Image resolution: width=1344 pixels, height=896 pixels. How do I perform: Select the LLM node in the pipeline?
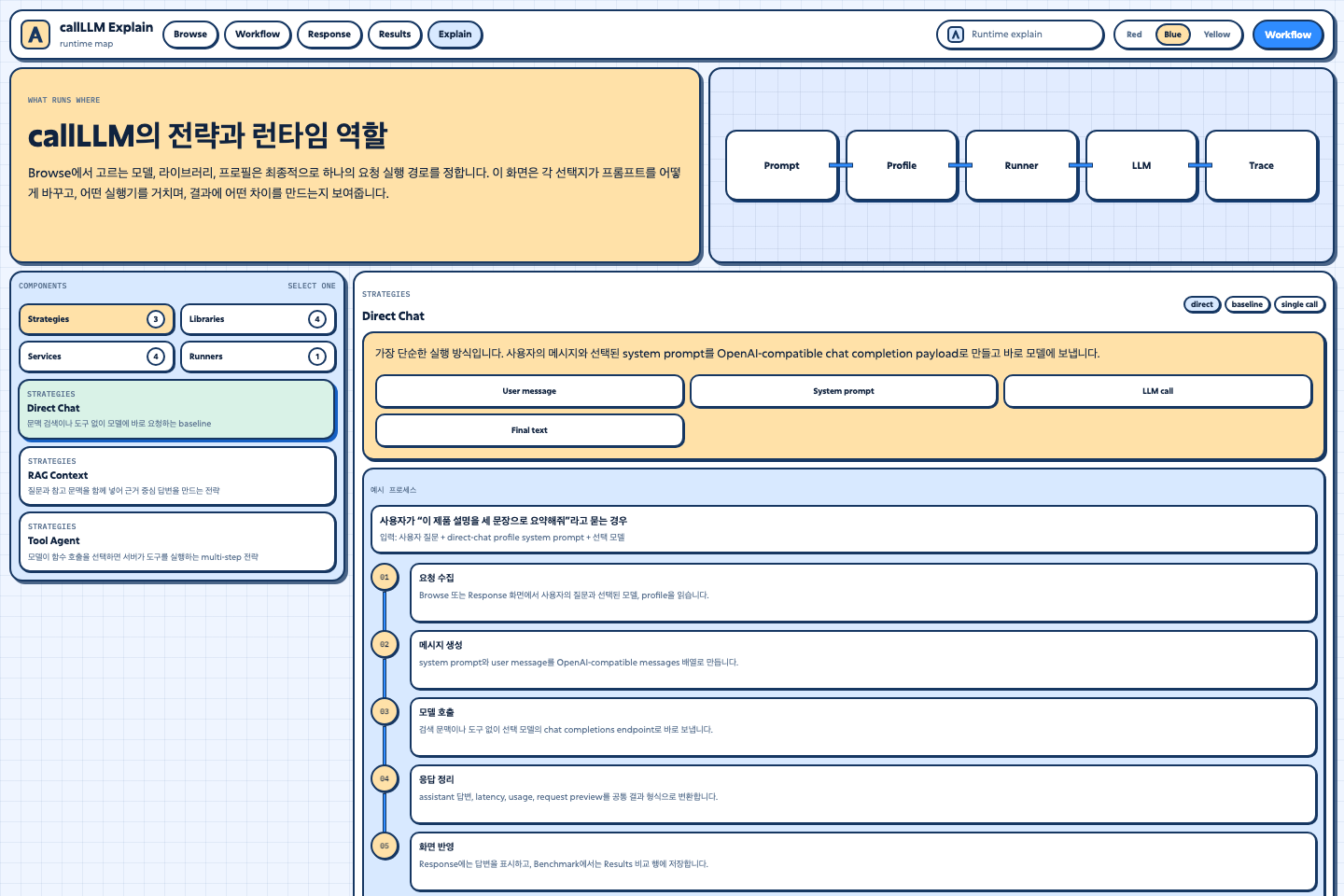pos(1141,165)
